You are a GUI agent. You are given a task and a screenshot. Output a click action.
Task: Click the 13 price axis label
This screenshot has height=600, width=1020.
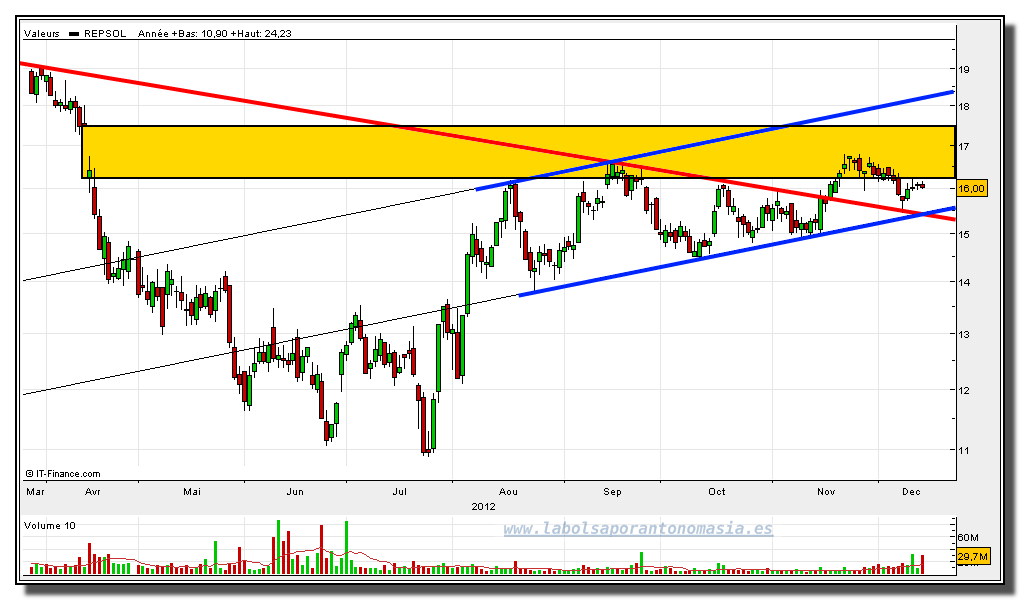point(963,334)
